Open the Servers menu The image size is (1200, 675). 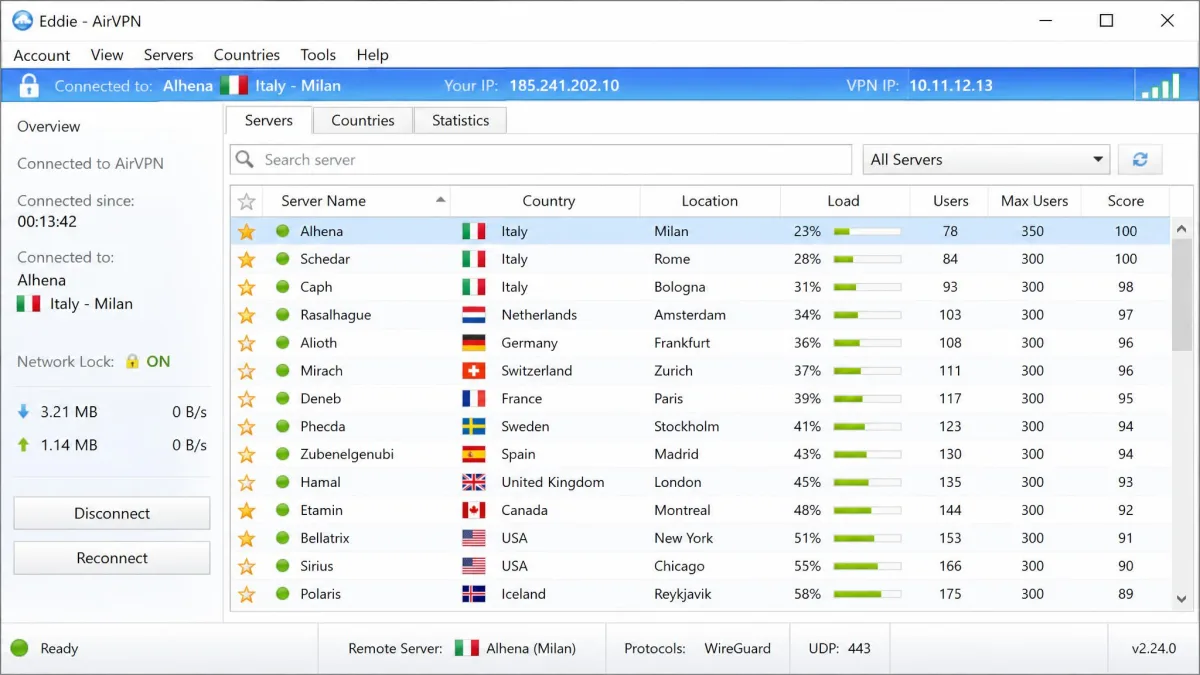168,55
